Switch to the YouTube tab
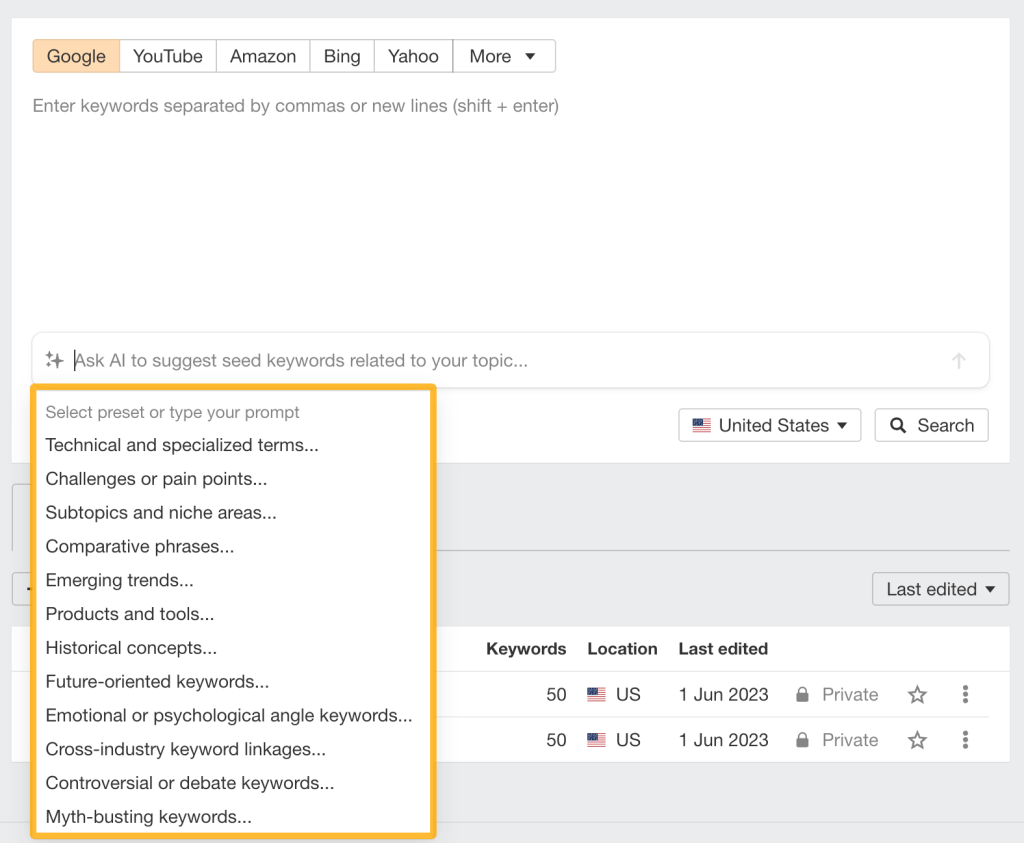The height and width of the screenshot is (843, 1024). point(168,56)
